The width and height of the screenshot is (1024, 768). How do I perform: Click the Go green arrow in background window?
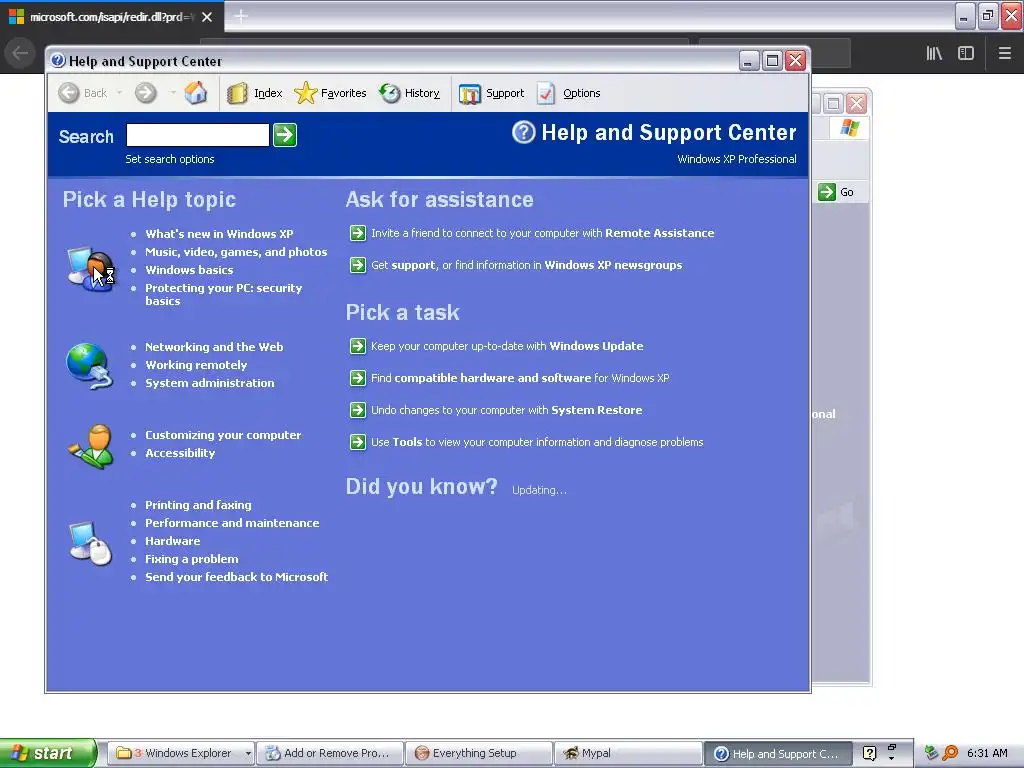(x=827, y=192)
